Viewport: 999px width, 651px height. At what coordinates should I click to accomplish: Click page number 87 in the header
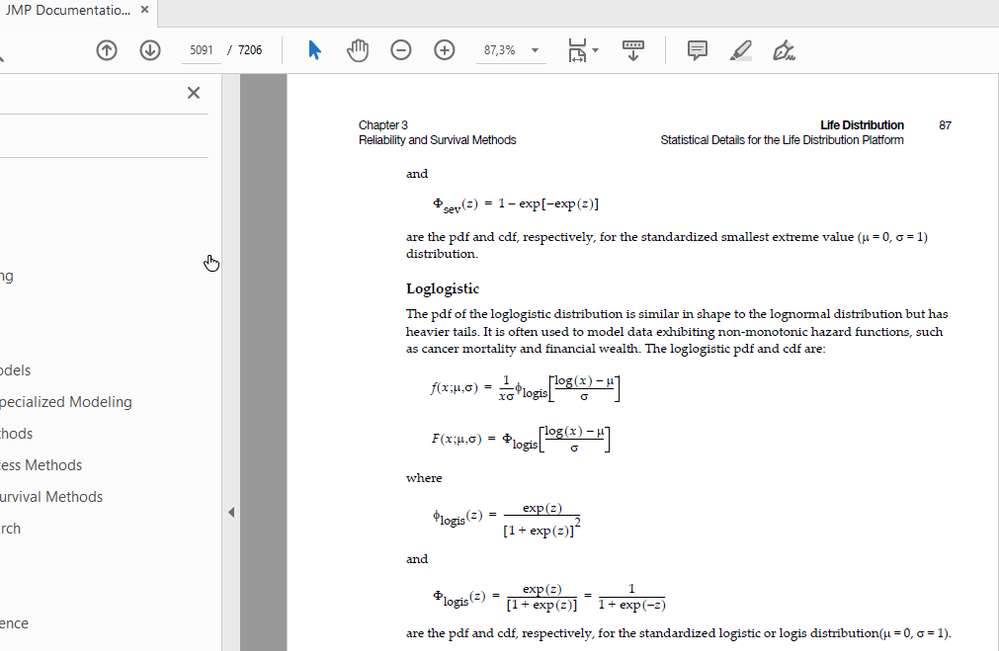945,125
